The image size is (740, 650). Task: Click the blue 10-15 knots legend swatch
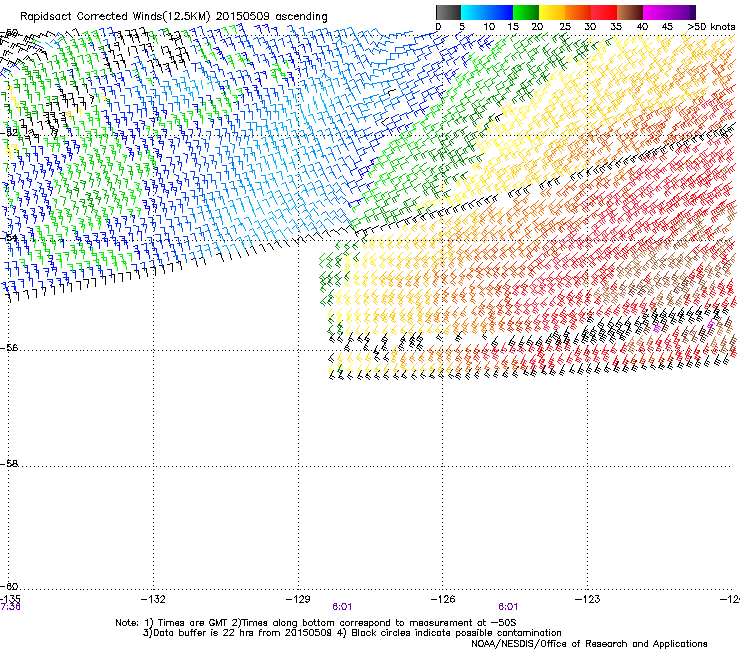tap(500, 12)
